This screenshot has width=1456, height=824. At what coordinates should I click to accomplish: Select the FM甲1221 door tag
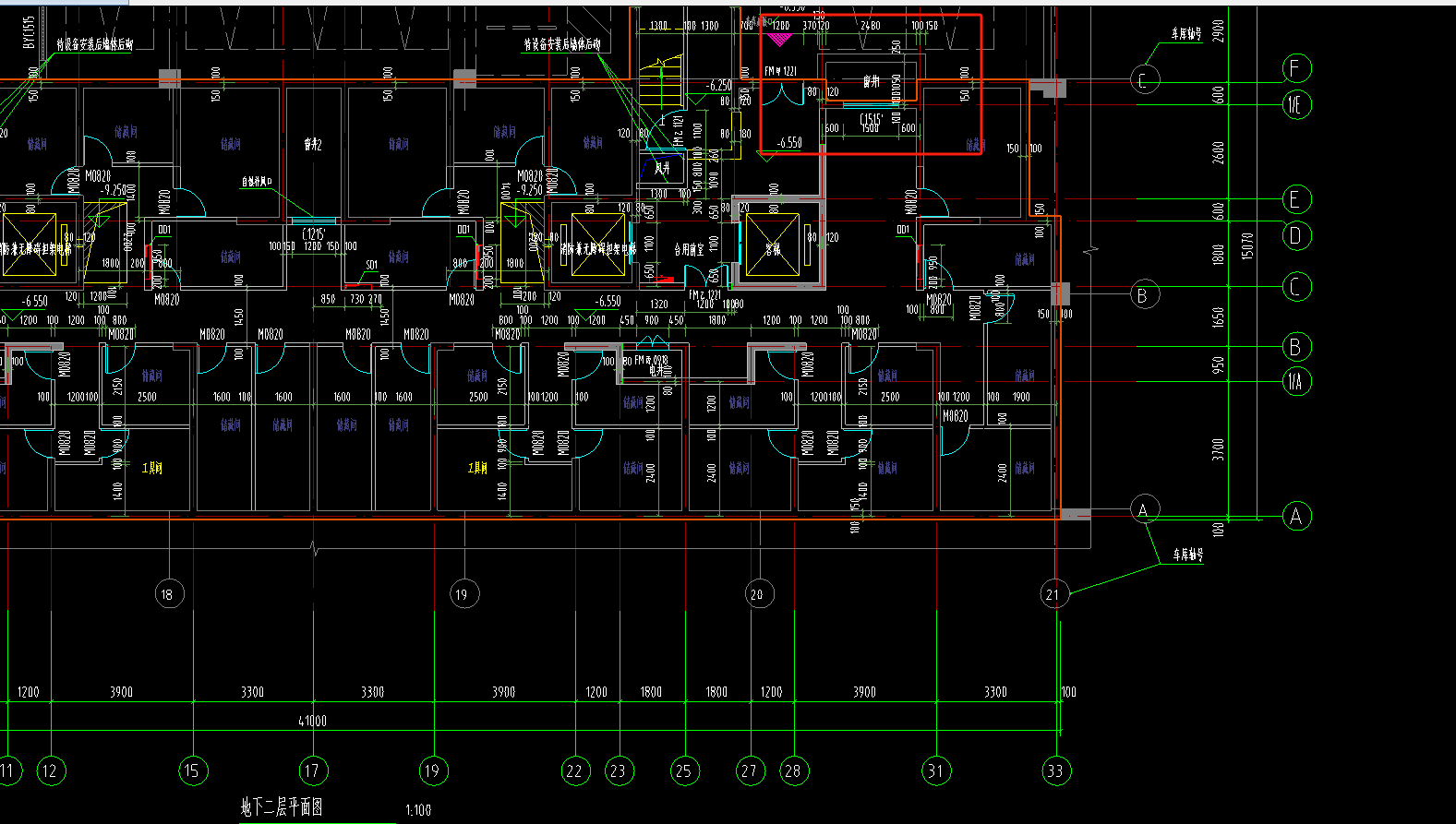click(x=781, y=71)
